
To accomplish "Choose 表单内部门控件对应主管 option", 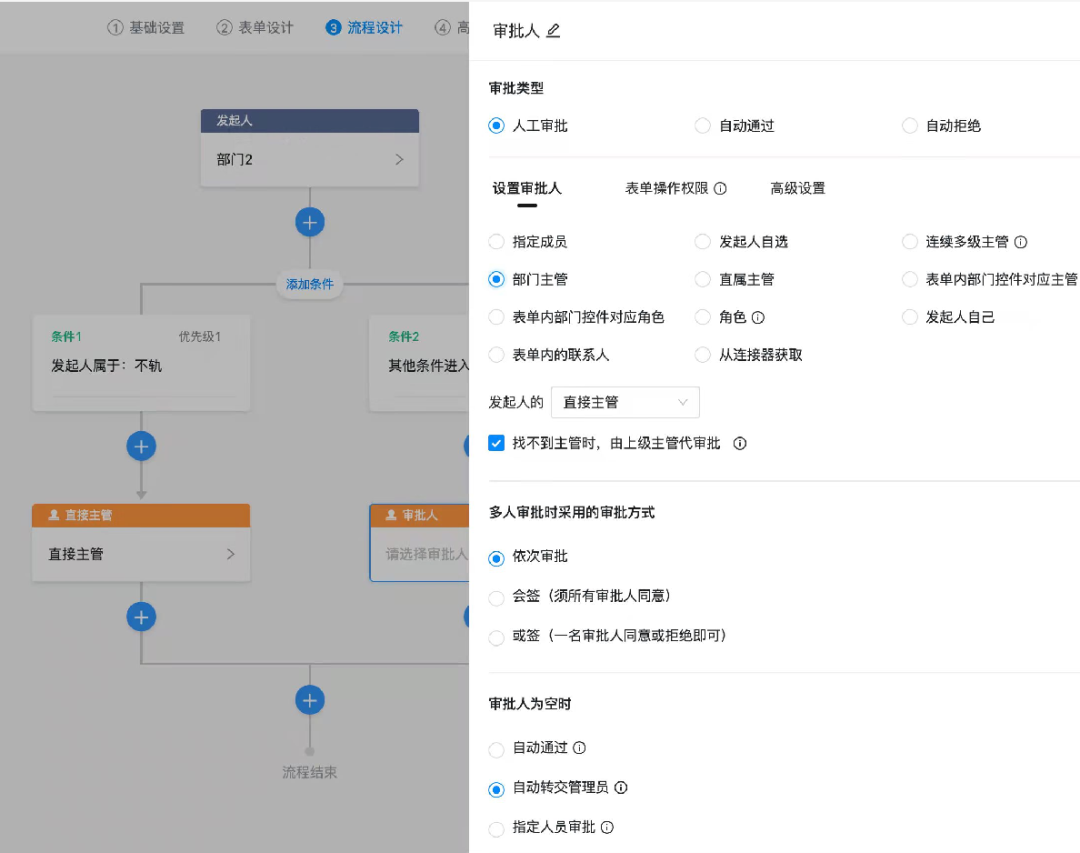I will pyautogui.click(x=909, y=280).
